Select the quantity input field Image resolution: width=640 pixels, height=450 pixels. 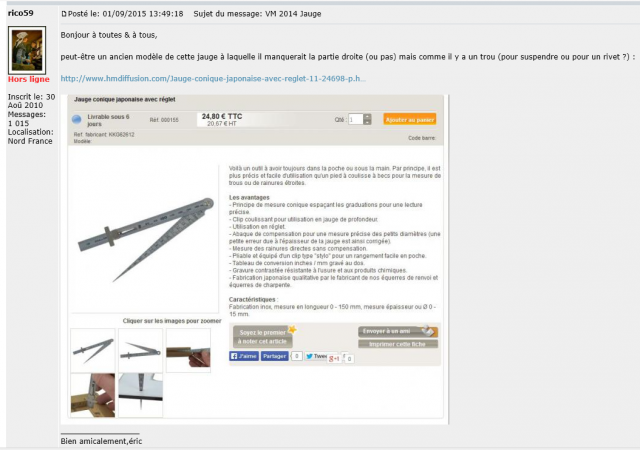coord(355,119)
